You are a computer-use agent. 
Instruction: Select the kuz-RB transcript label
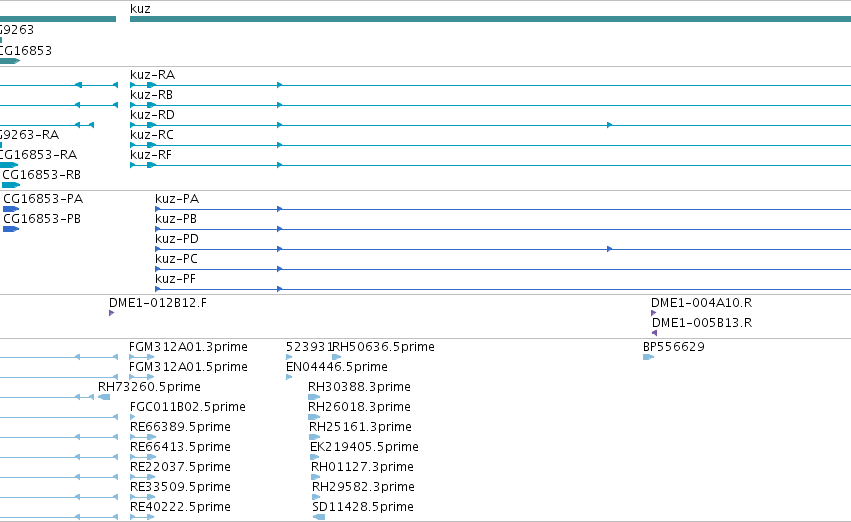click(x=151, y=95)
